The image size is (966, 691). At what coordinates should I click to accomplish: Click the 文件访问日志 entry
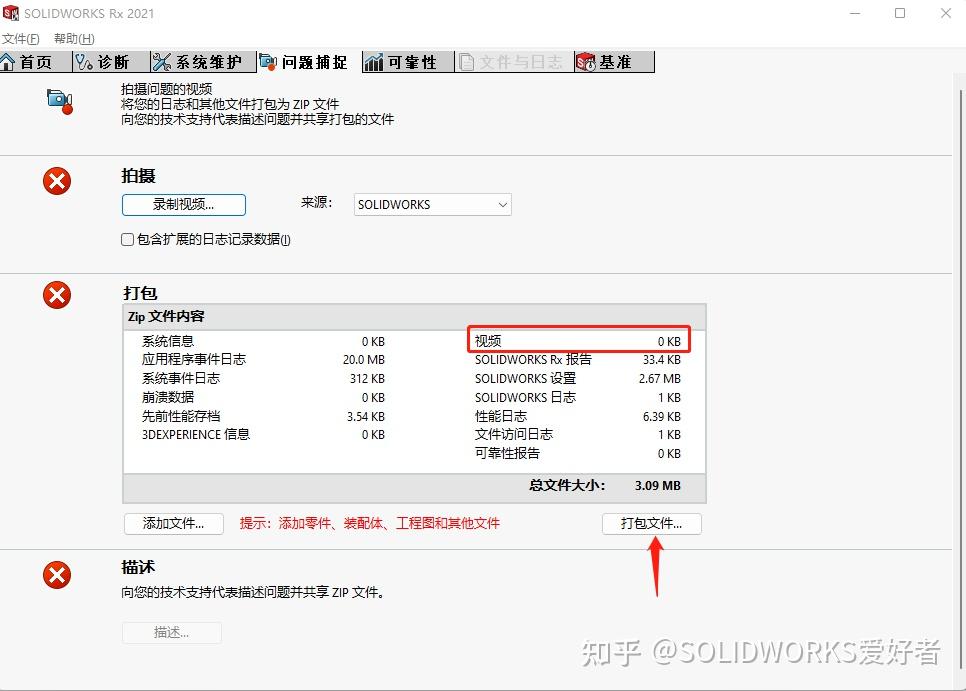click(514, 434)
